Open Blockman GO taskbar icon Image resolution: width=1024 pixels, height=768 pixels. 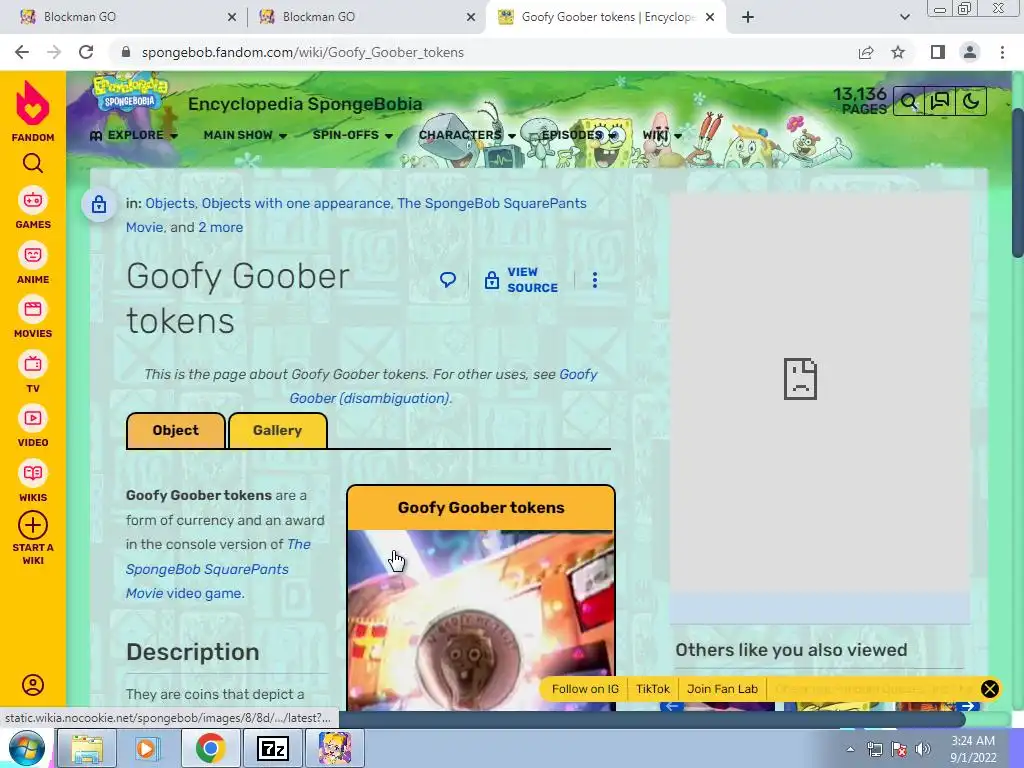point(335,748)
